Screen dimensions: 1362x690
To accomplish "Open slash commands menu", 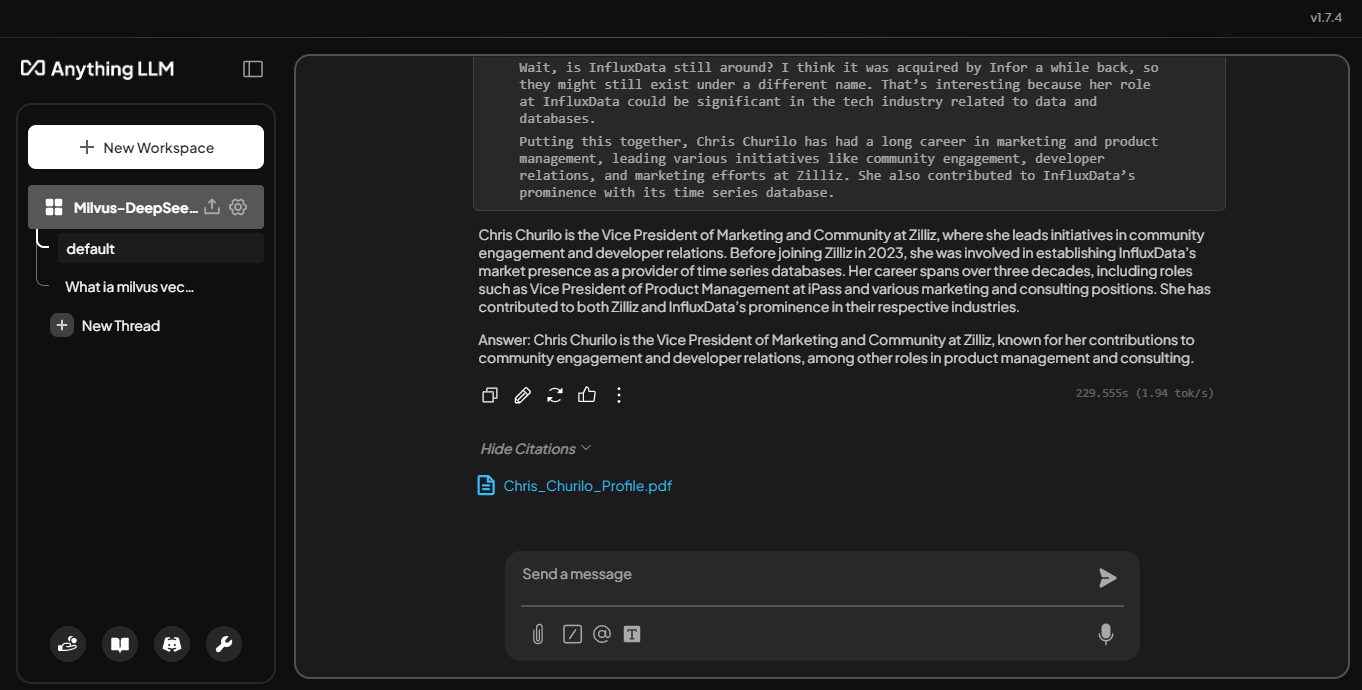I will click(x=572, y=634).
